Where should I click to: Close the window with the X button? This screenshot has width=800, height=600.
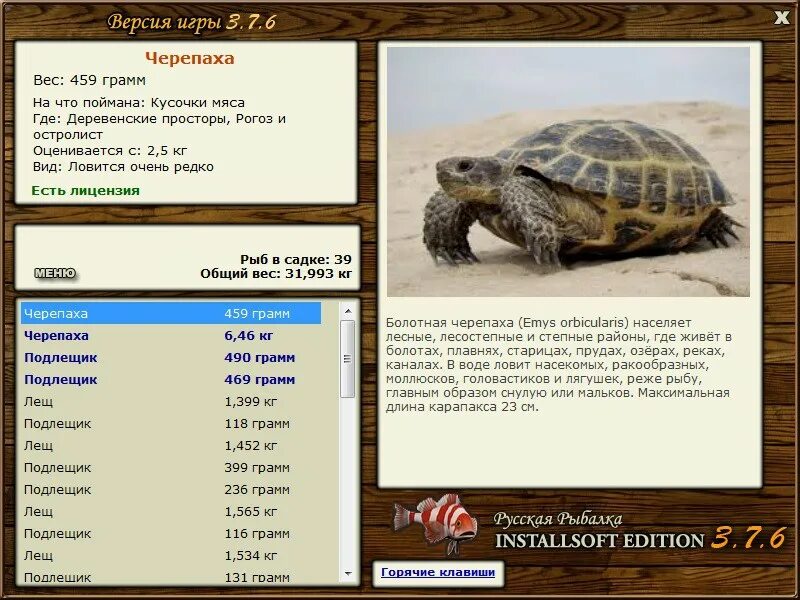781,18
